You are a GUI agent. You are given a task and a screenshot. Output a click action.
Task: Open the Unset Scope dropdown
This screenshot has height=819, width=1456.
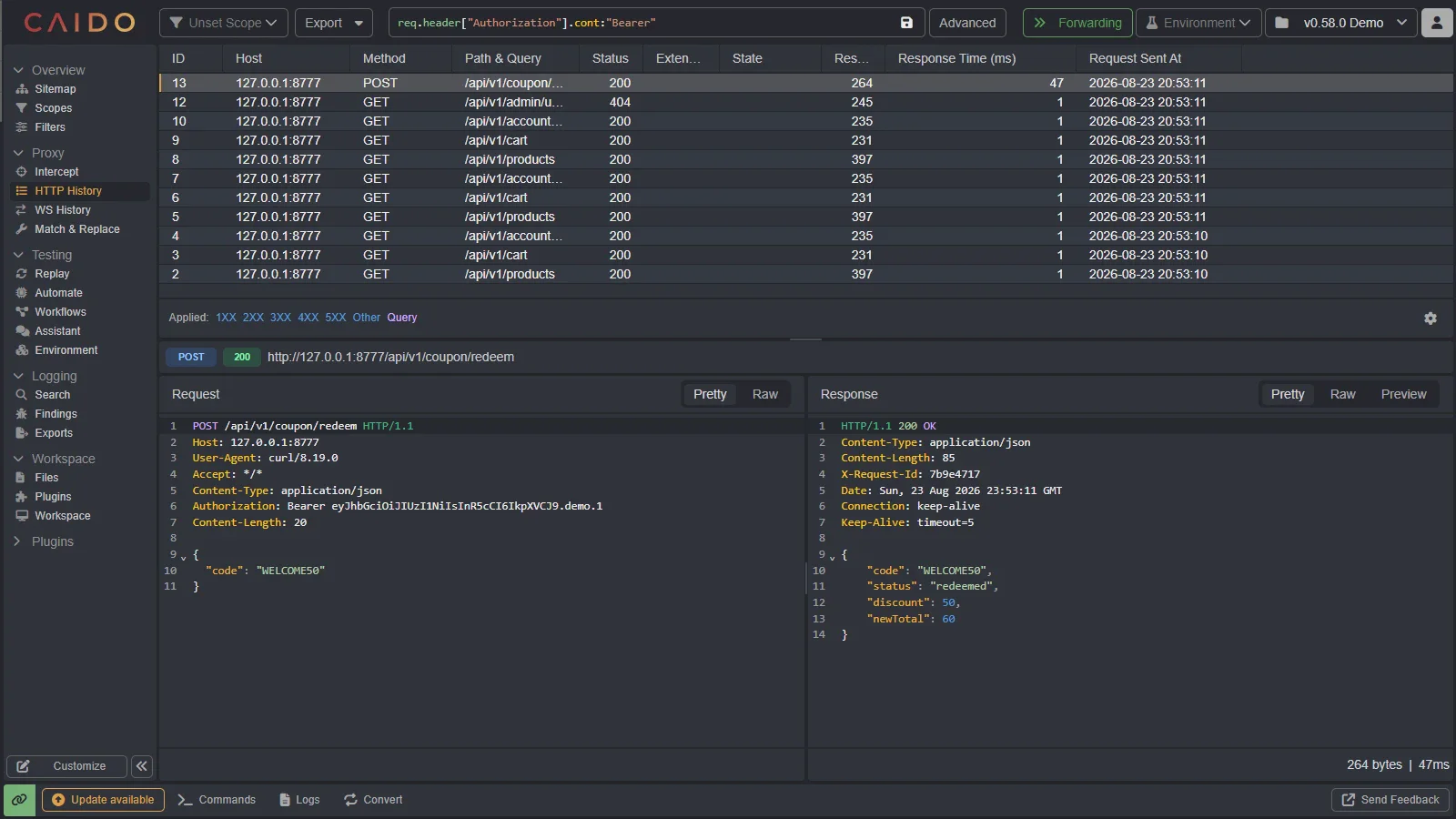224,23
